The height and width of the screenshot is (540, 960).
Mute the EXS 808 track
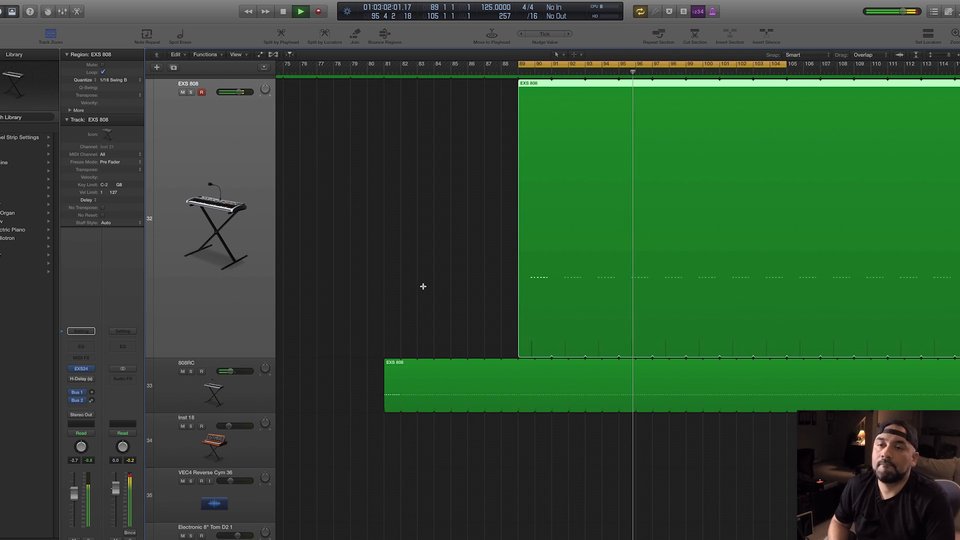click(x=182, y=92)
